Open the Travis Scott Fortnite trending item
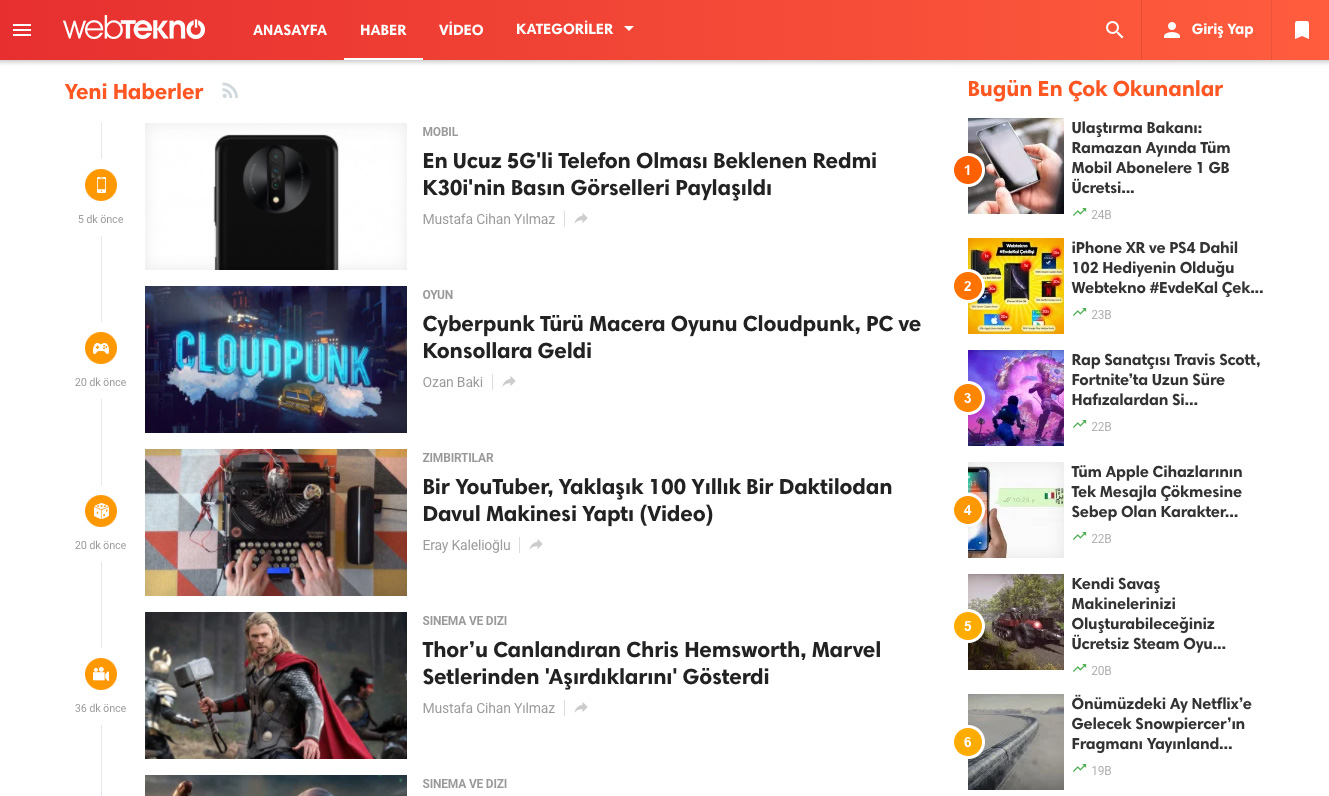This screenshot has height=796, width=1329. tap(1165, 379)
